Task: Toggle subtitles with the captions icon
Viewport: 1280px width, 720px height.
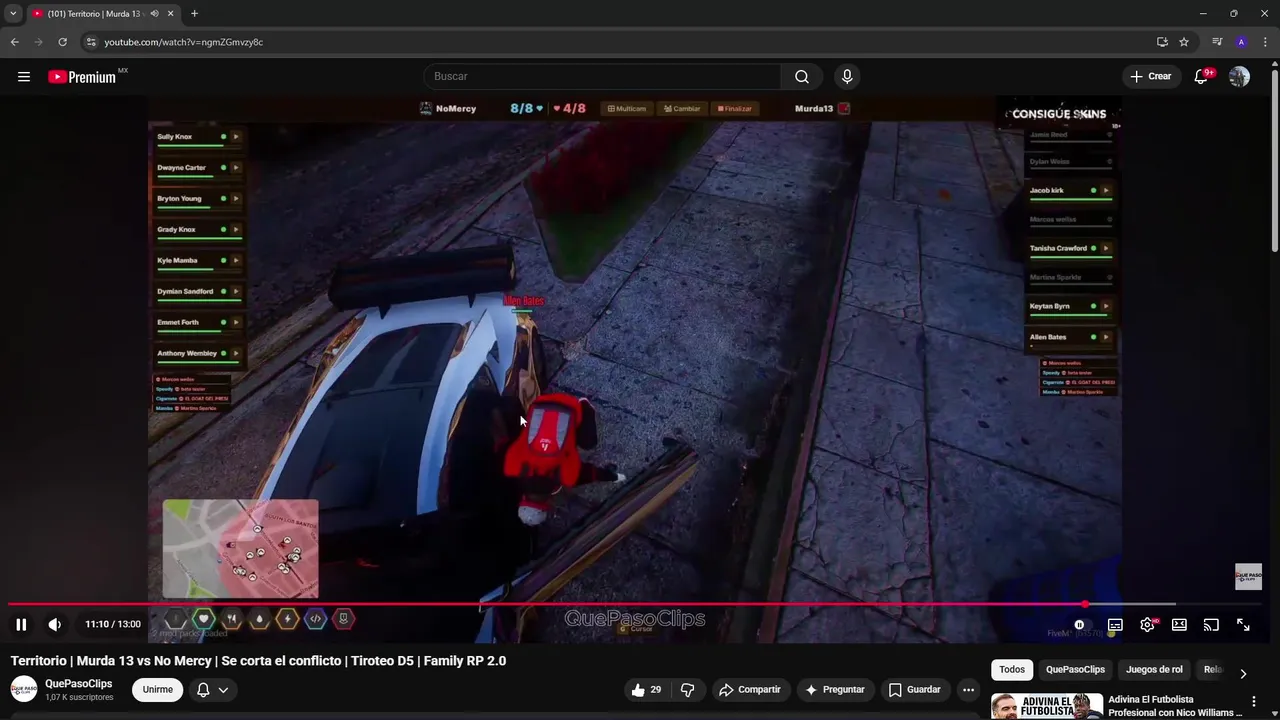Action: [x=1115, y=624]
